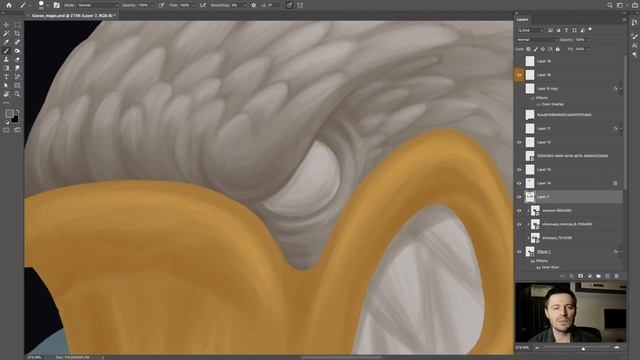Expand Layer 17 effects arrow
This screenshot has width=640, height=360.
click(621, 129)
